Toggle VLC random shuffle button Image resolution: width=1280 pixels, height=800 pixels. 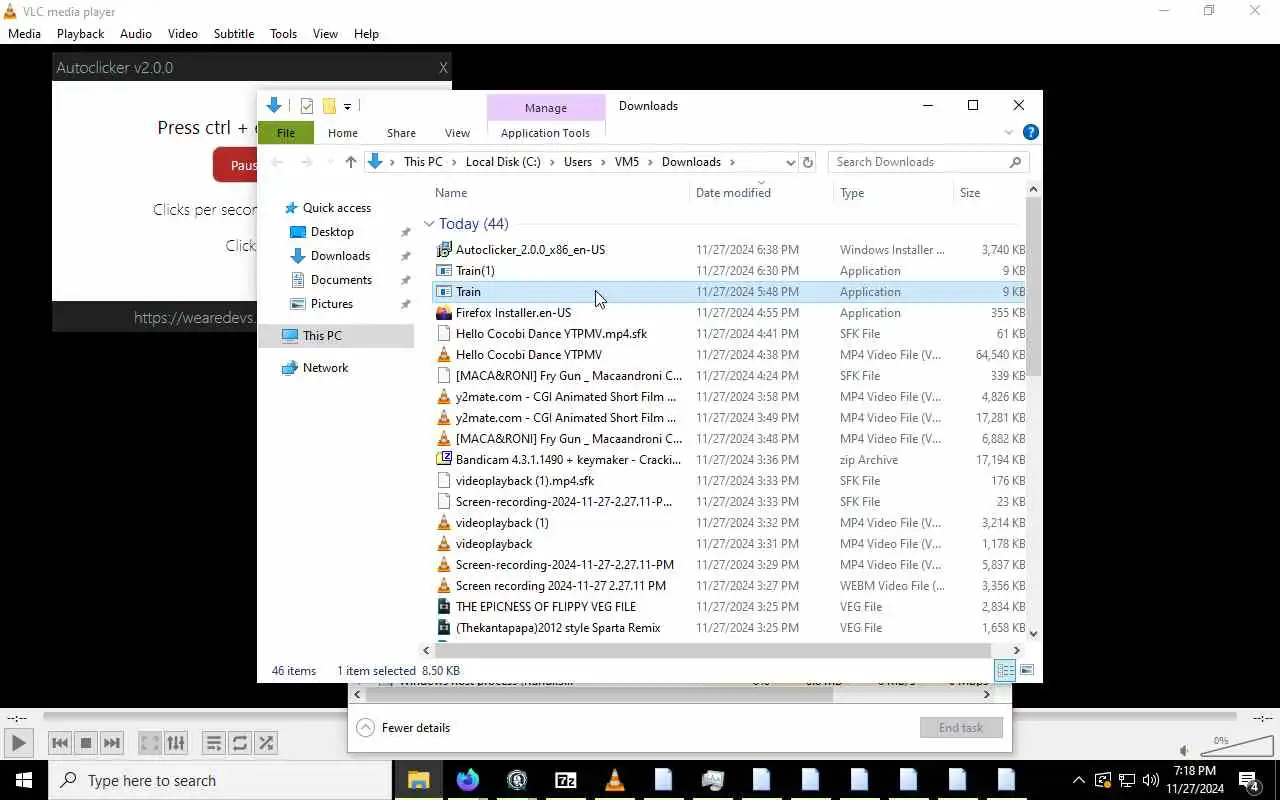266,743
